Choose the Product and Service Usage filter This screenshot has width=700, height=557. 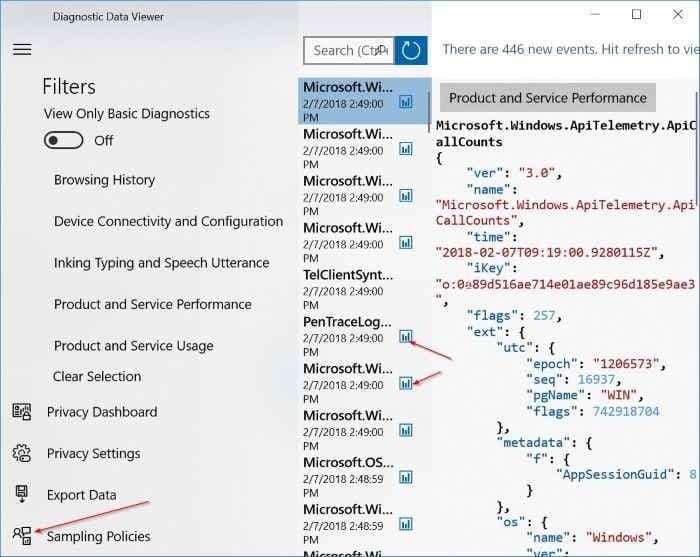point(133,346)
